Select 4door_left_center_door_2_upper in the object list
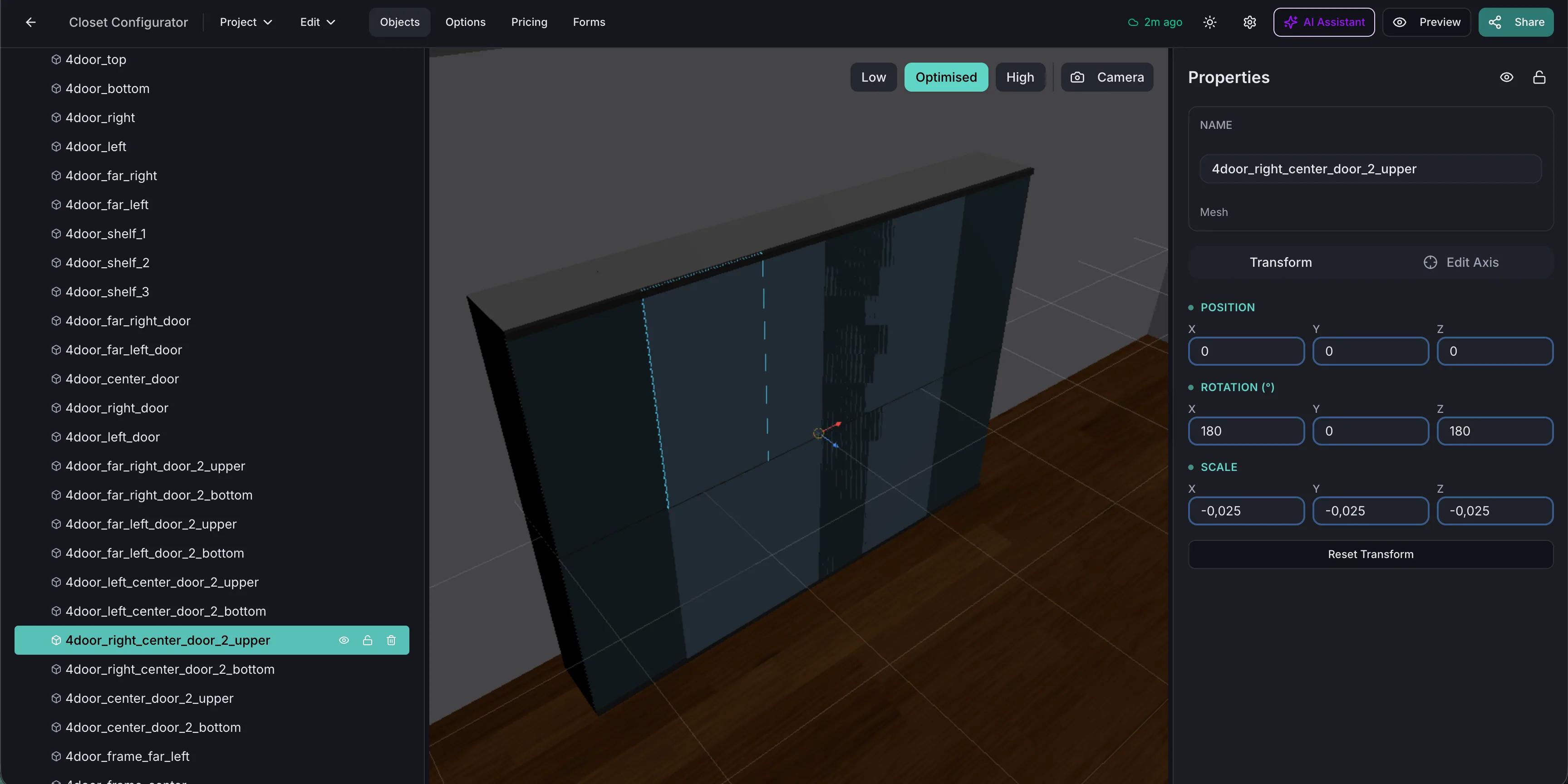Screen dimensions: 1568x784 pyautogui.click(x=212, y=583)
